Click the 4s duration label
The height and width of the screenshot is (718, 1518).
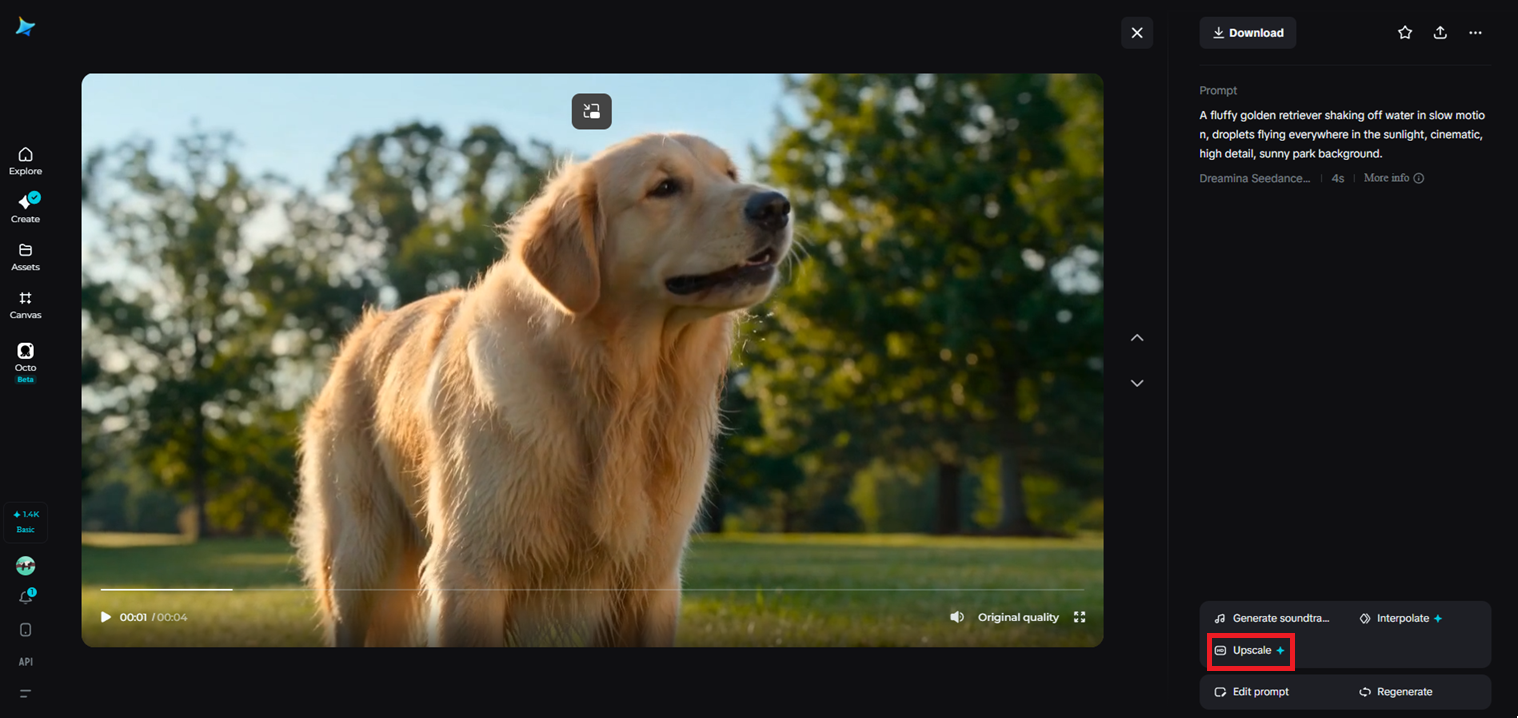[x=1338, y=178]
